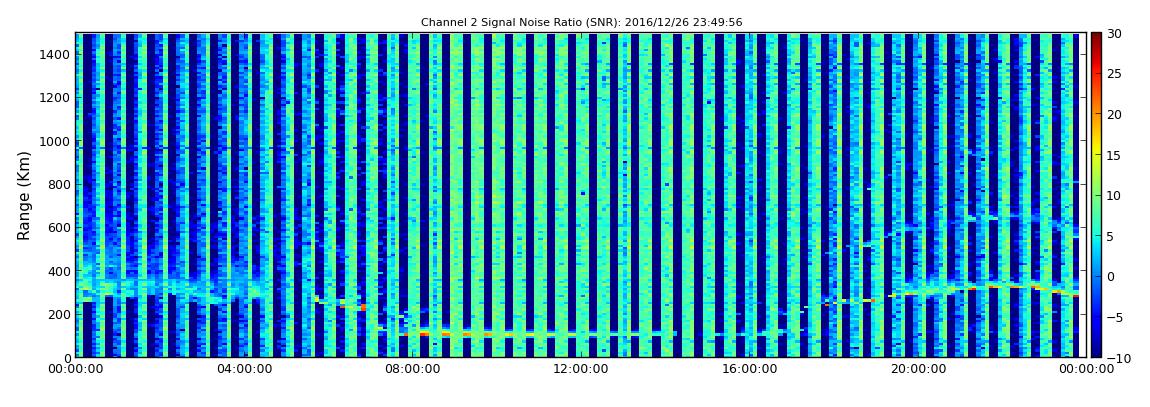Image resolution: width=1150 pixels, height=407 pixels.
Task: Click the colorbar 30 value label
Action: 1113,33
